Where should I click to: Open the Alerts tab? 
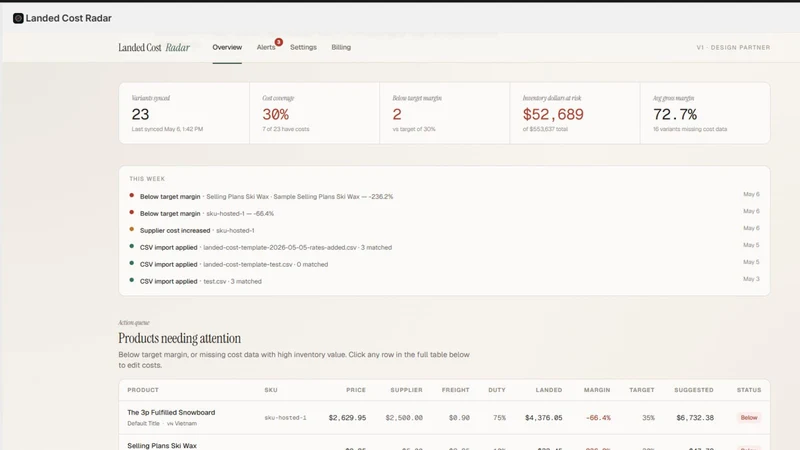point(266,47)
